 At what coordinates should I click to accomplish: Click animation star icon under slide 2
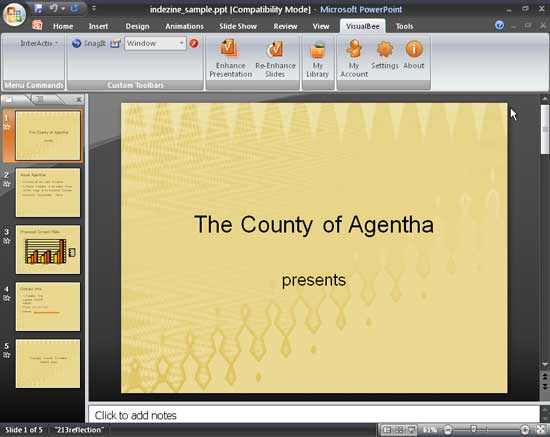tap(7, 184)
